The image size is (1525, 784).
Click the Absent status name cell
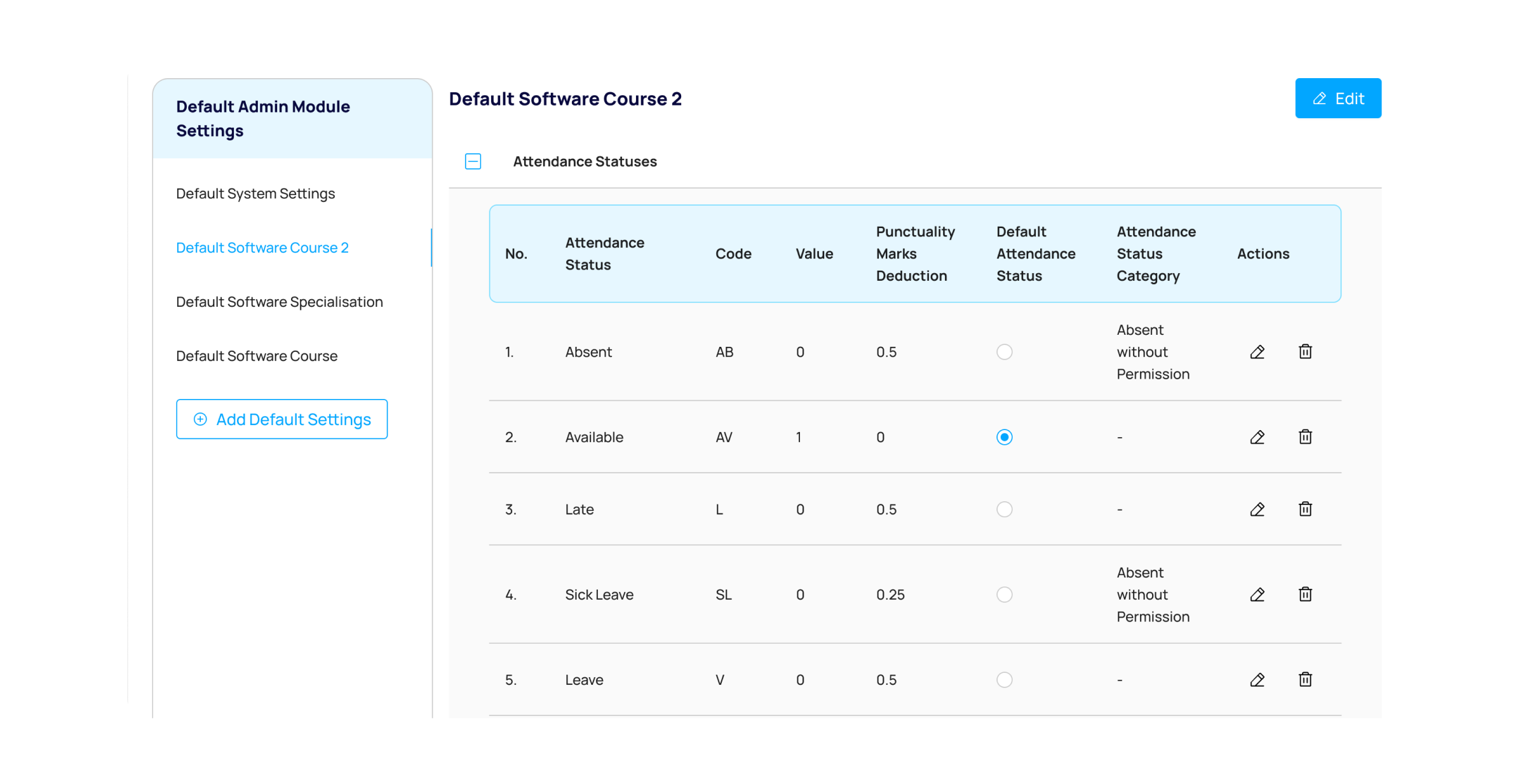coord(588,352)
